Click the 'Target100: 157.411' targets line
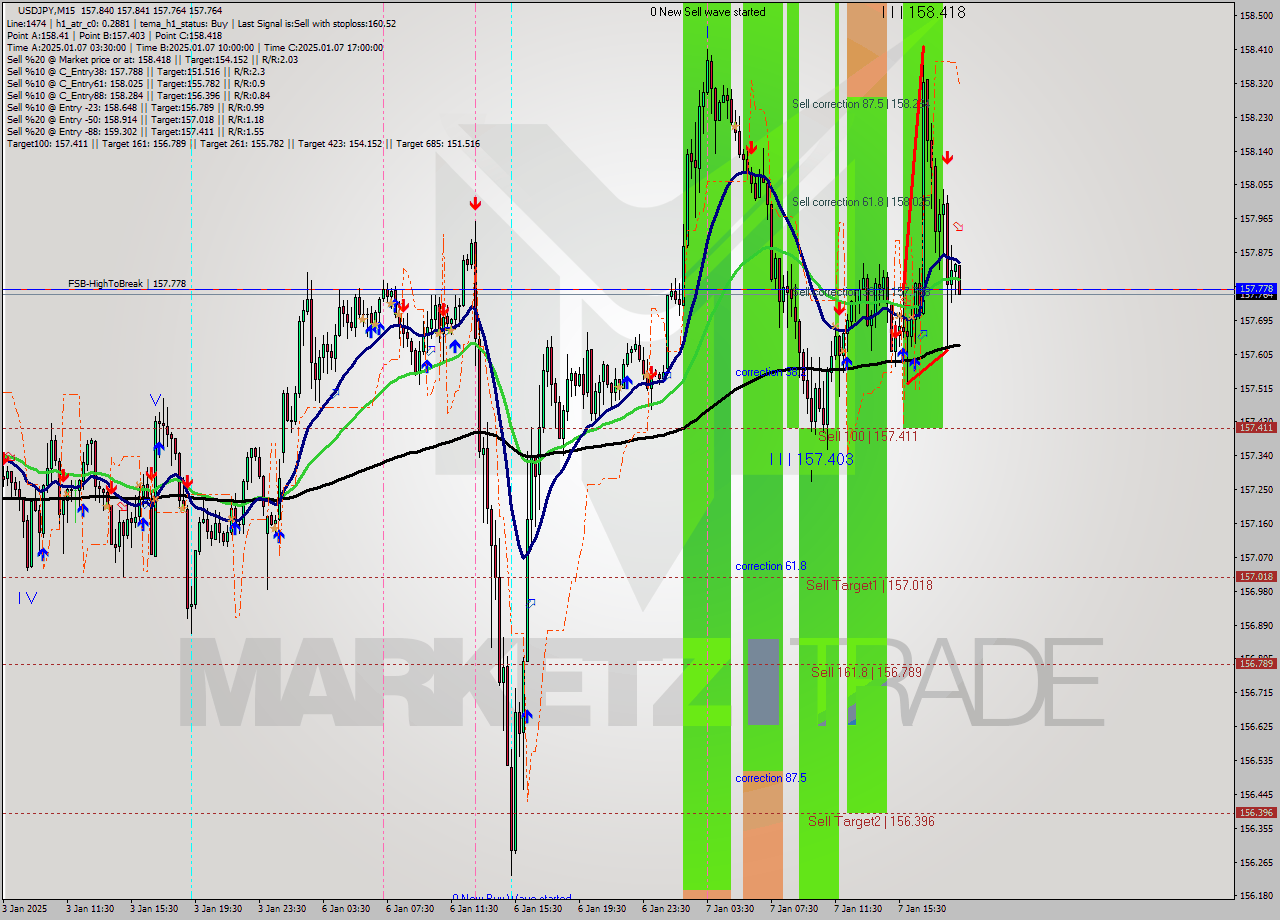 click(x=243, y=143)
